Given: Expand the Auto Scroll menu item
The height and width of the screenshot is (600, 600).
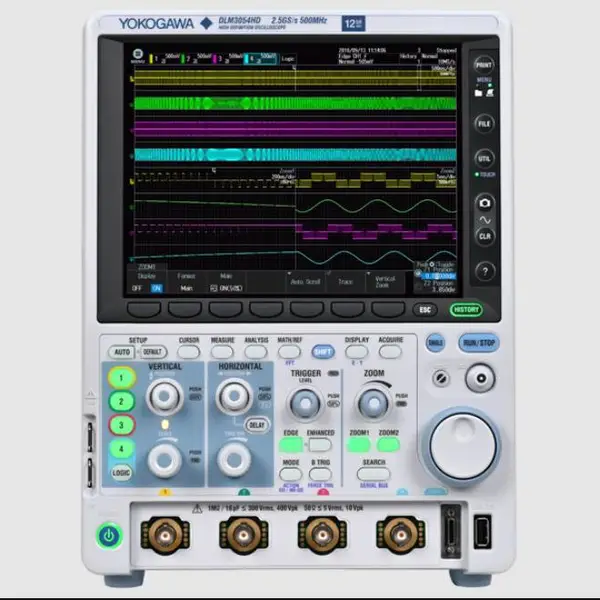Looking at the screenshot, I should [x=305, y=282].
